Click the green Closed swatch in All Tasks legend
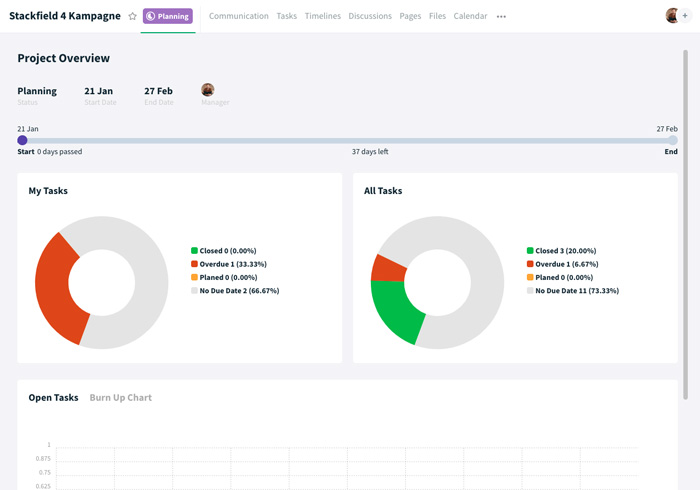Screen dimensions: 700x490 point(530,250)
